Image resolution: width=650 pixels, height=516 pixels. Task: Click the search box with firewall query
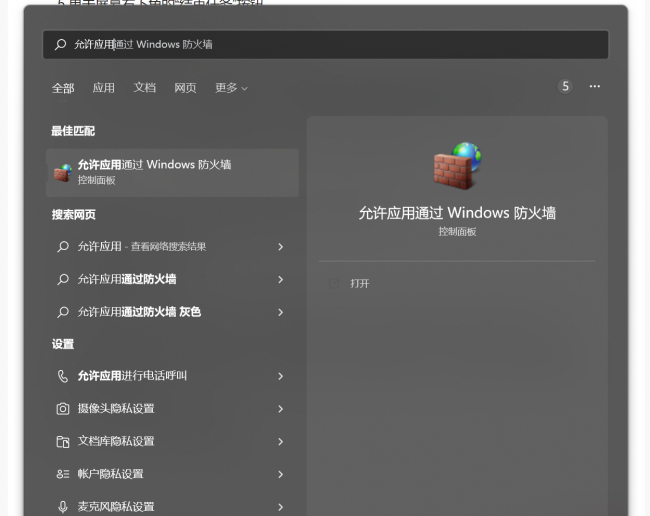coord(326,44)
